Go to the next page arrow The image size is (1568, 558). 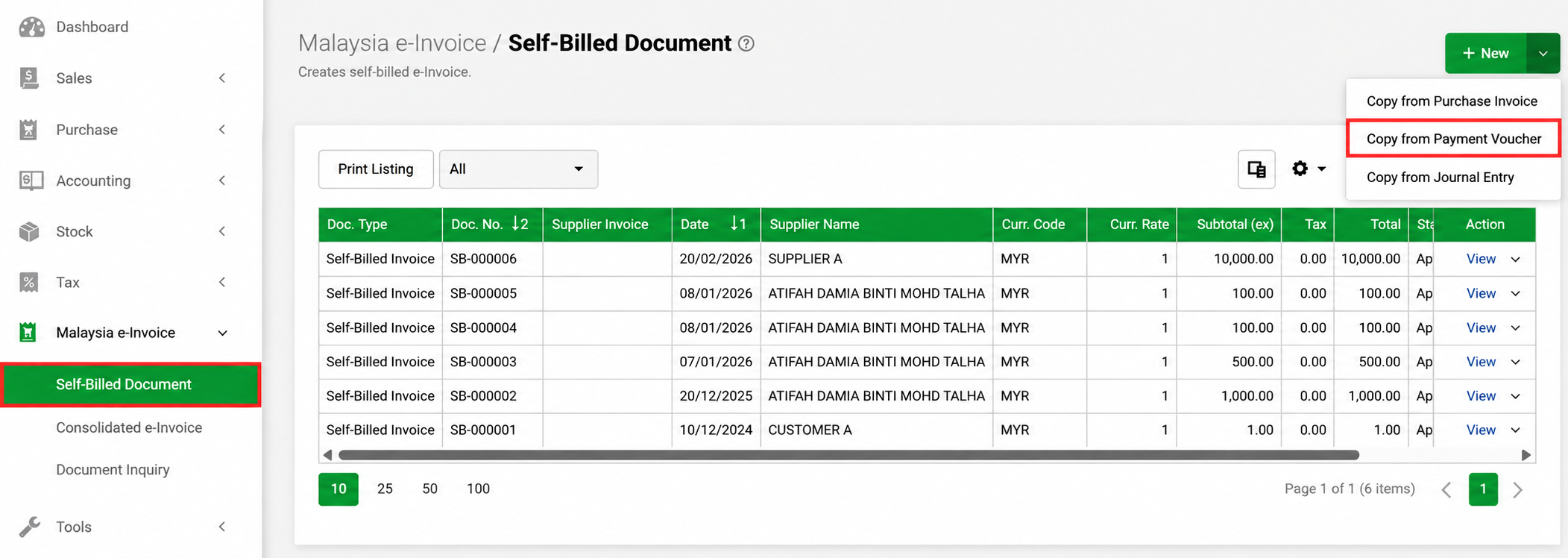[x=1517, y=489]
